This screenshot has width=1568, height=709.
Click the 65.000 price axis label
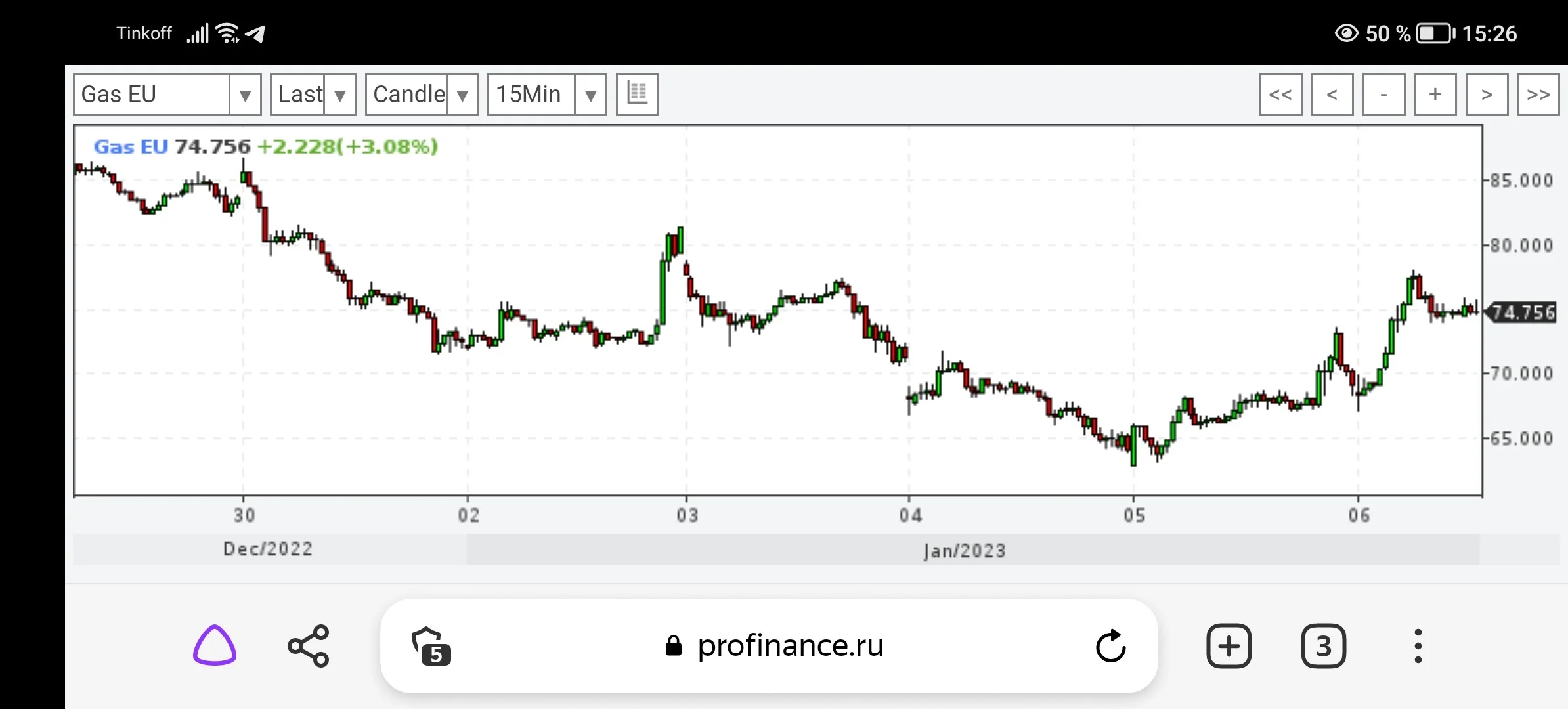(1521, 439)
